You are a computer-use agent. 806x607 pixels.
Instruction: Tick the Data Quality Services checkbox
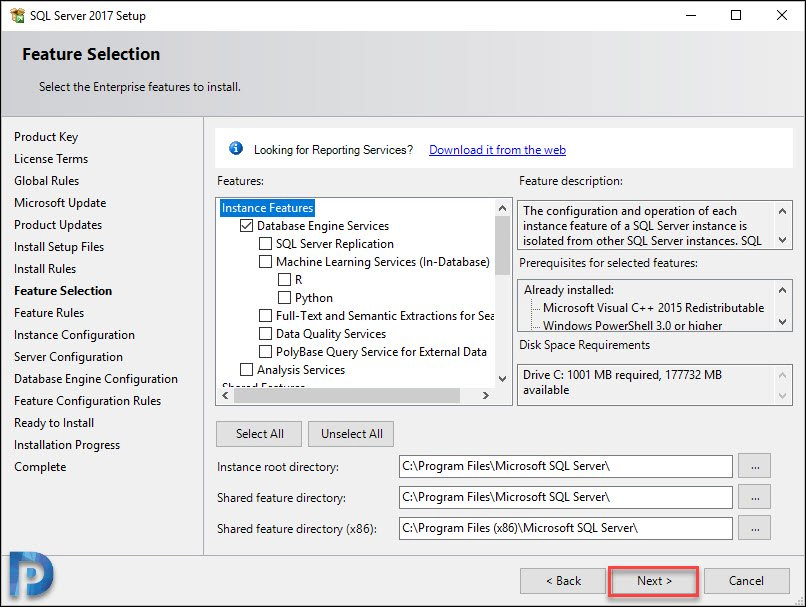coord(265,334)
